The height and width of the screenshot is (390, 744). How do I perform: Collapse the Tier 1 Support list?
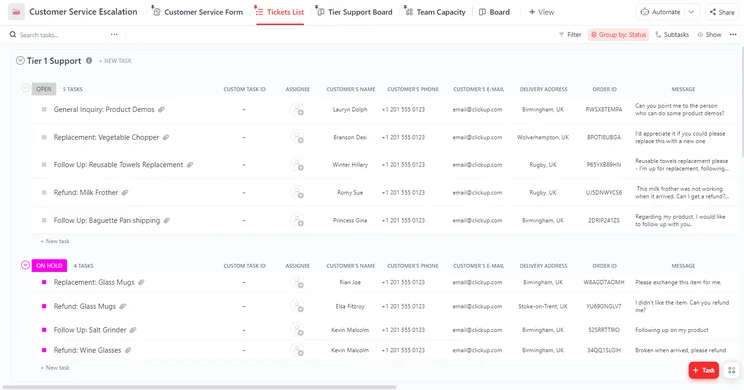tap(20, 61)
